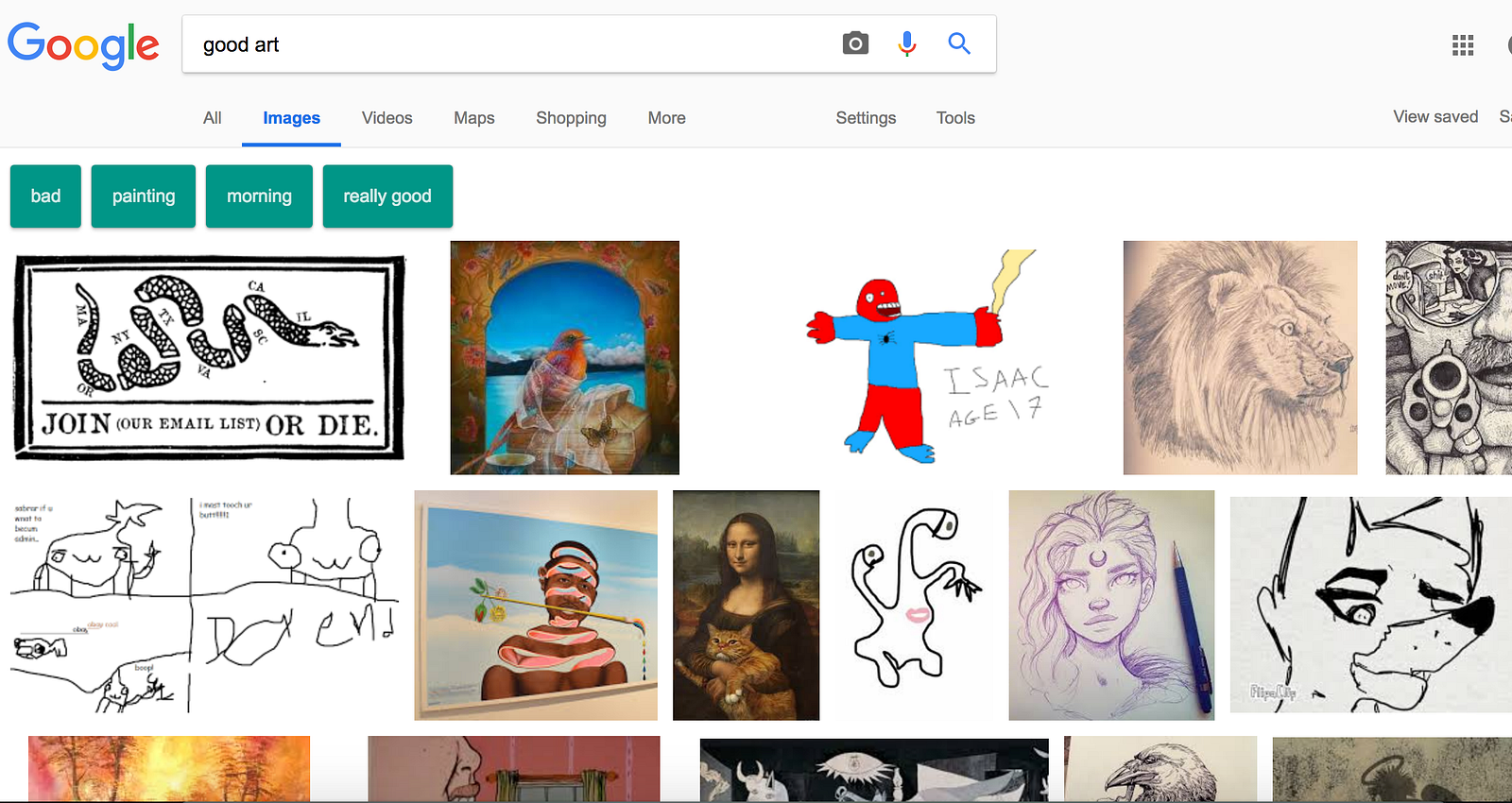Screen dimensions: 1512x803
Task: Open the bird in archway painting
Action: point(565,358)
